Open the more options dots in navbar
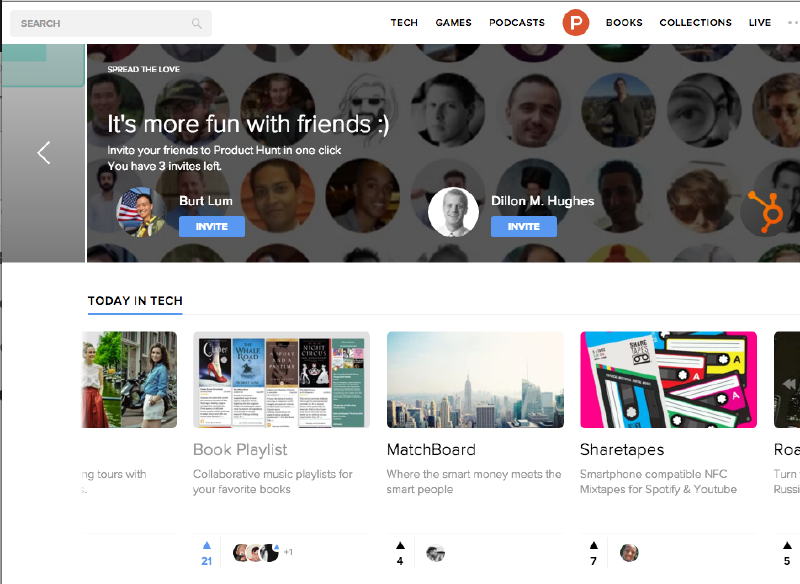The width and height of the screenshot is (800, 584). 792,22
